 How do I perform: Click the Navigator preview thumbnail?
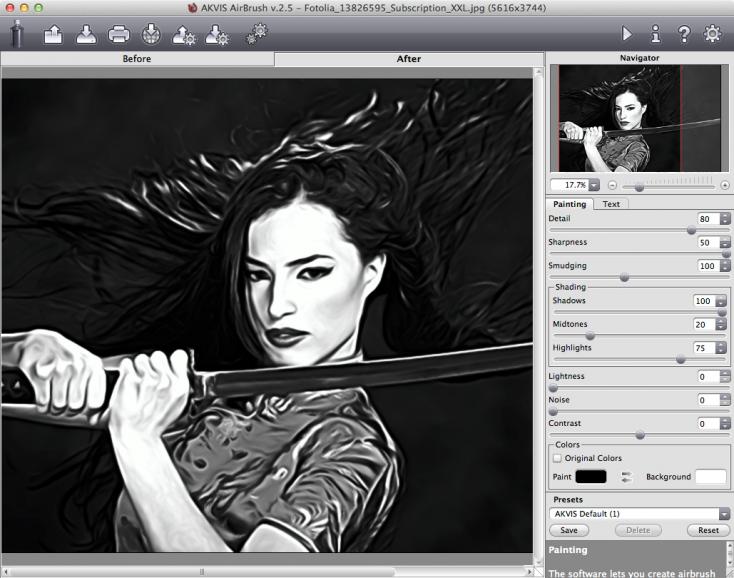(x=639, y=118)
